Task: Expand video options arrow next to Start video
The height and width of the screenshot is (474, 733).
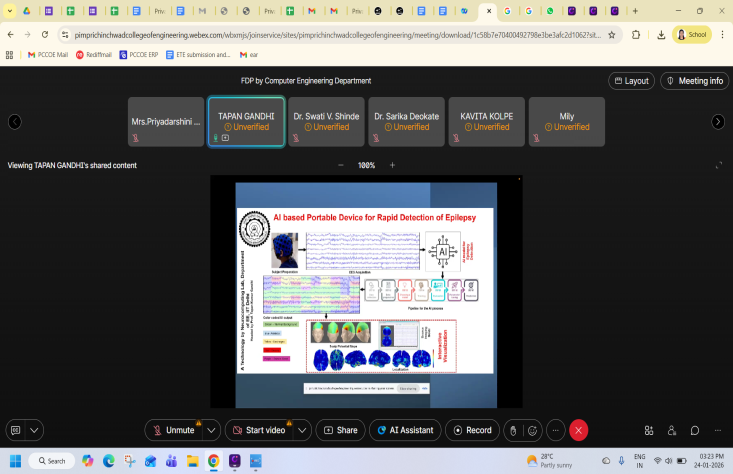Action: (x=302, y=430)
